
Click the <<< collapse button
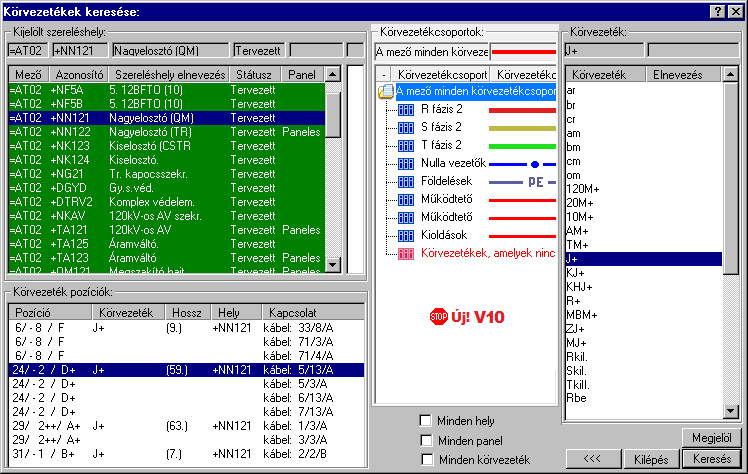coord(592,459)
